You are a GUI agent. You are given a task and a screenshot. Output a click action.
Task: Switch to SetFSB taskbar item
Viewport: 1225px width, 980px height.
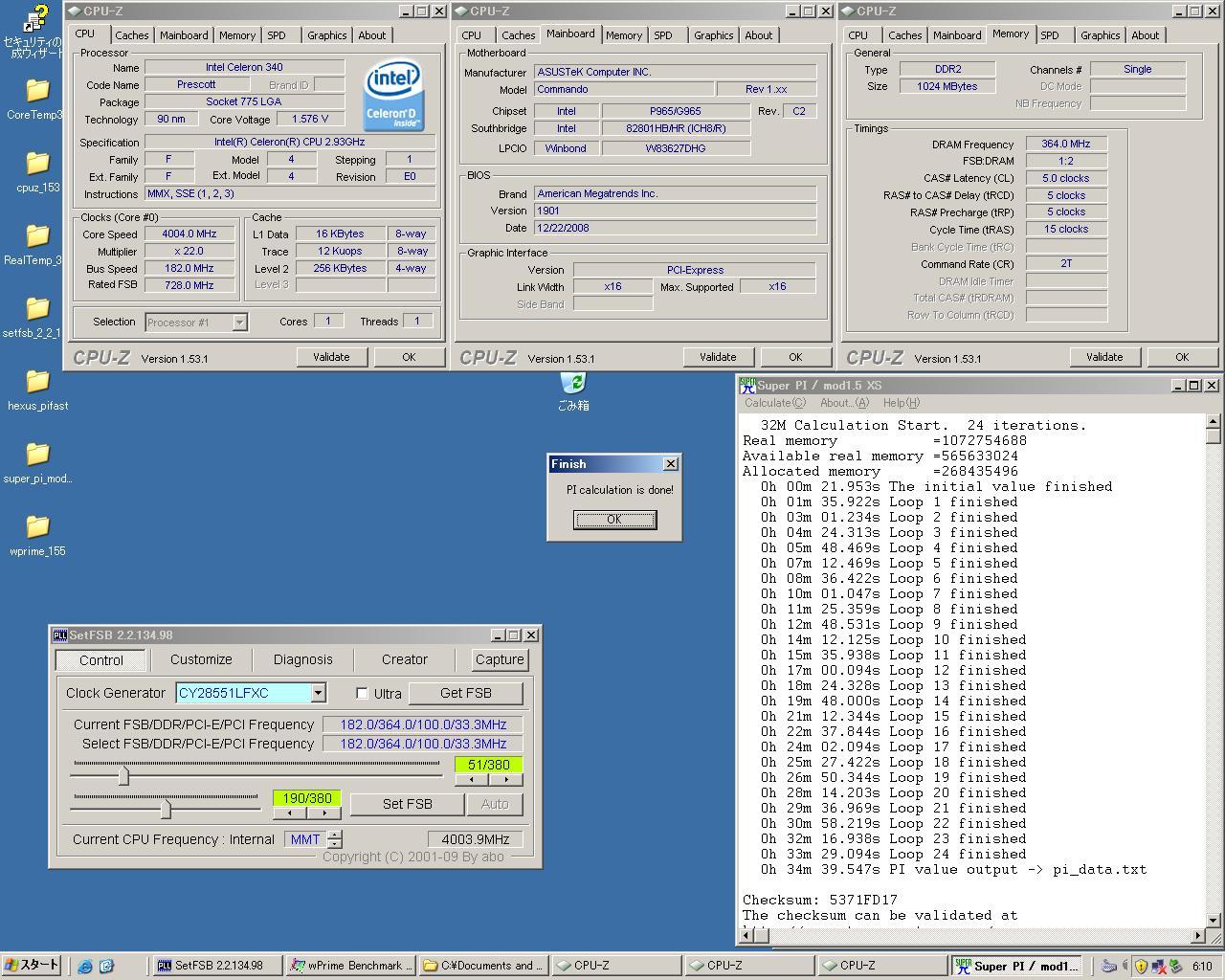(x=218, y=966)
